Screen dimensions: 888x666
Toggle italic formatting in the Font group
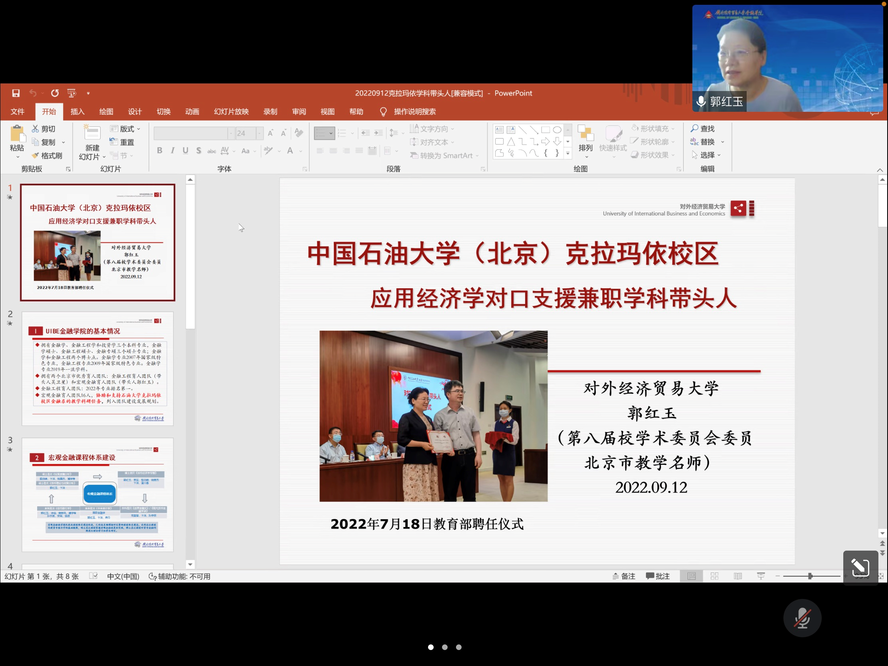171,150
